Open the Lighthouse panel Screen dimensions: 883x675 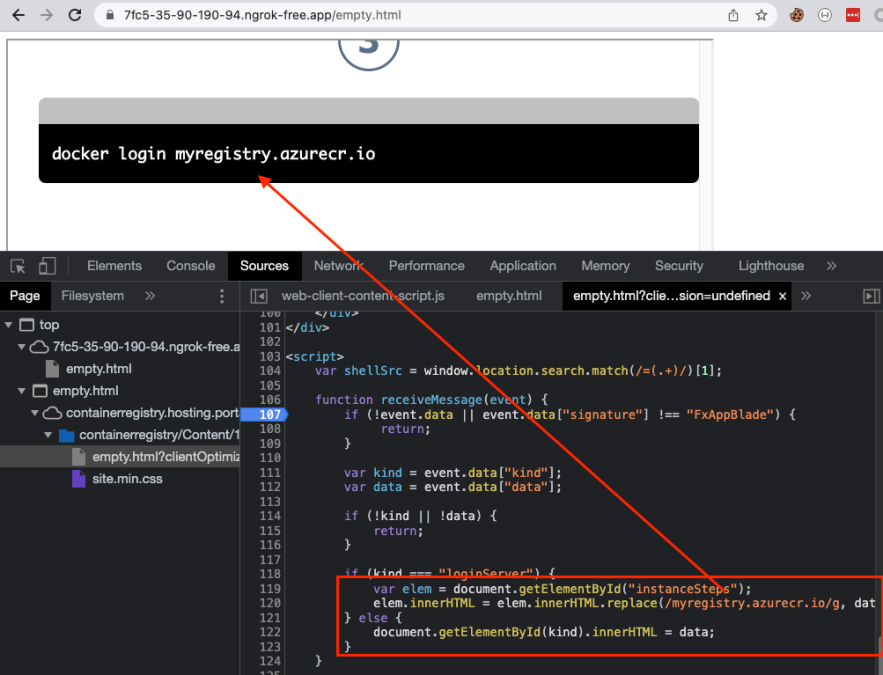pos(771,266)
